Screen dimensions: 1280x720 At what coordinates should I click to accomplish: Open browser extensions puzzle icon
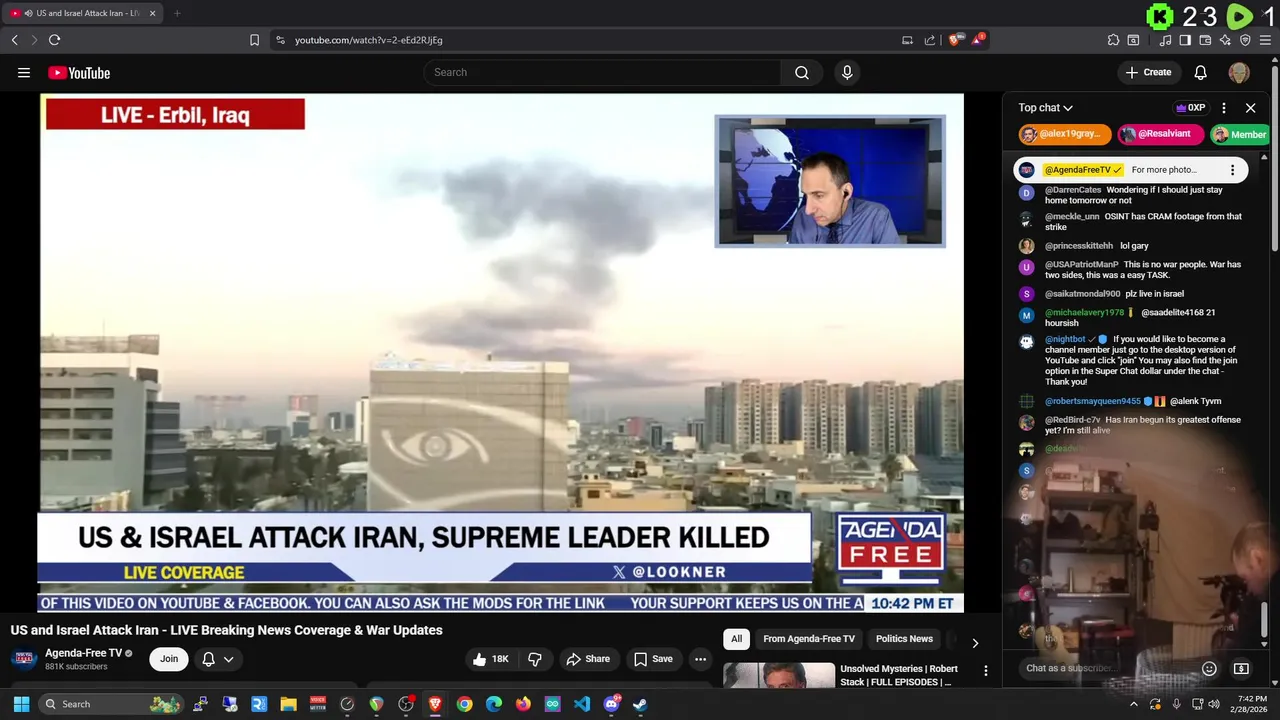coord(1113,40)
